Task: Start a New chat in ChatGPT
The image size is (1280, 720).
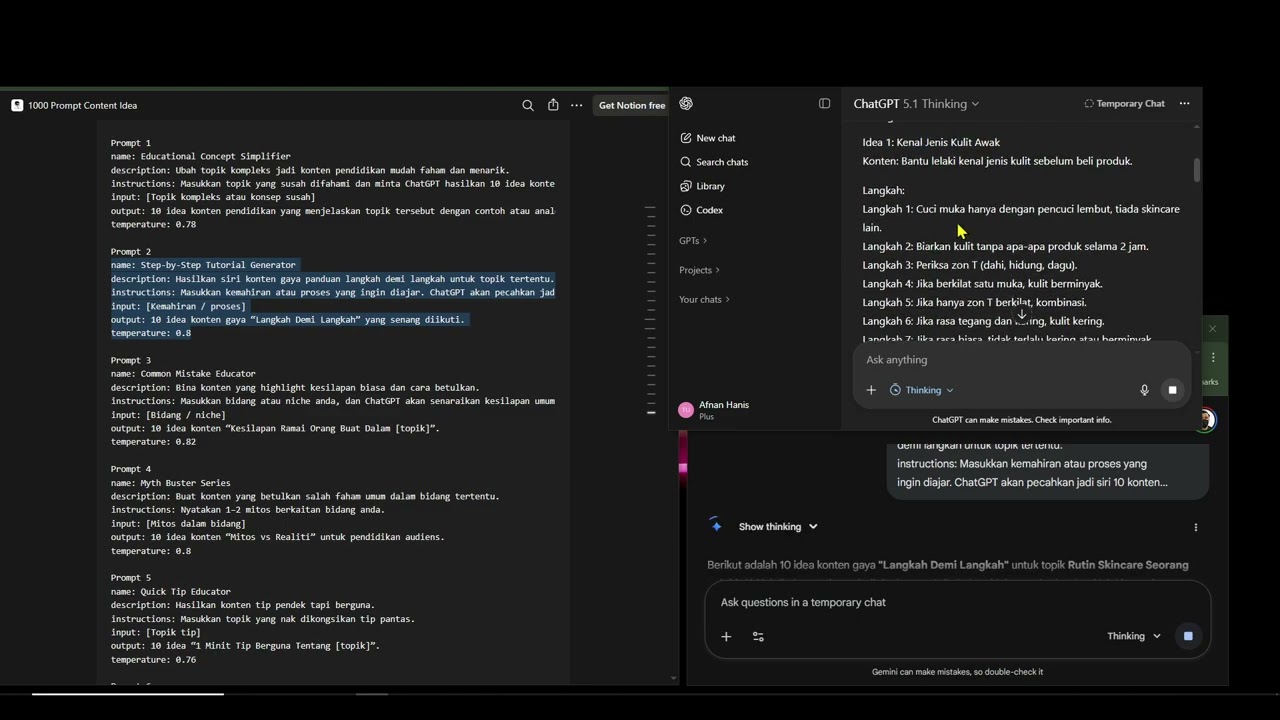Action: tap(707, 138)
